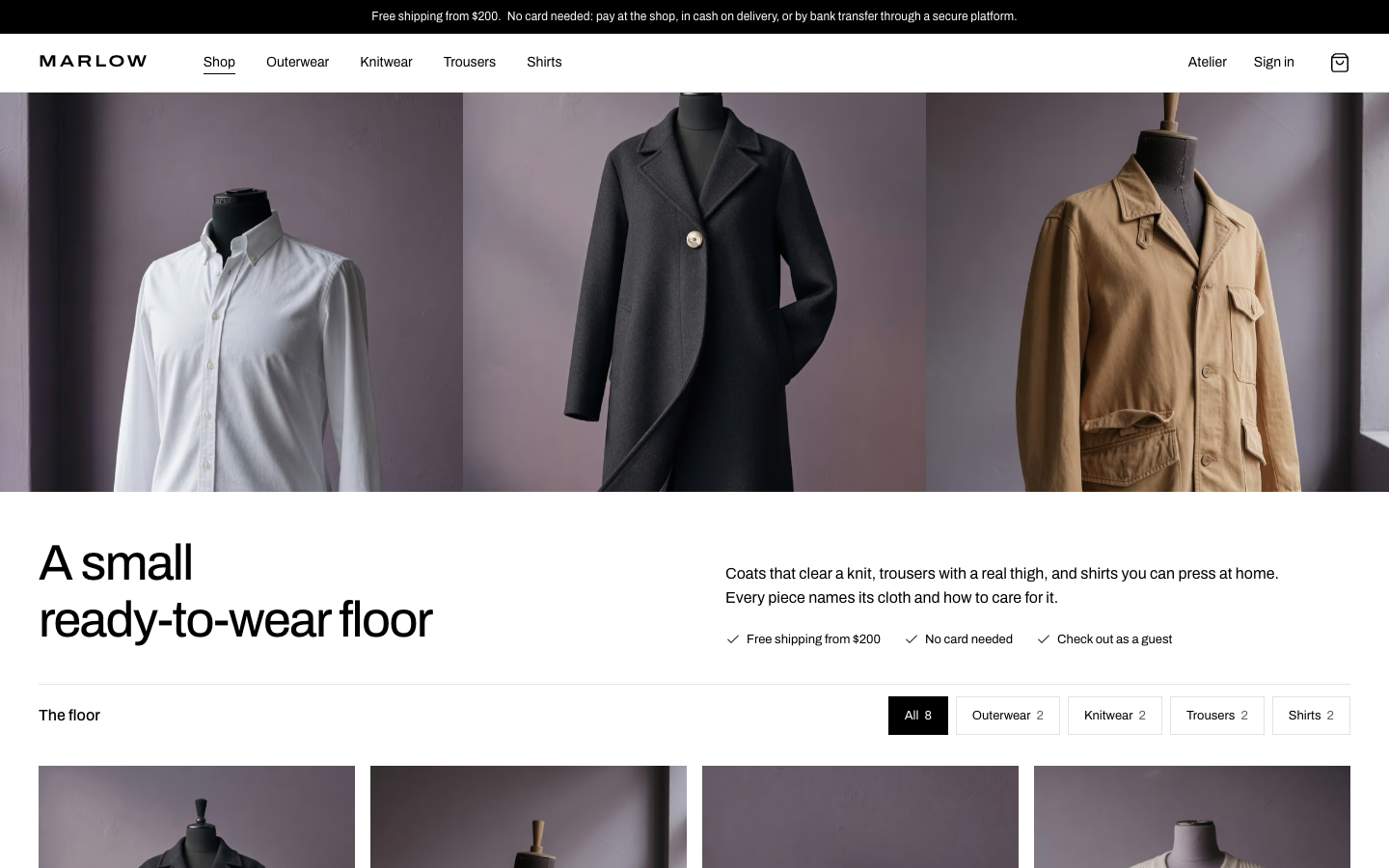
Task: Click the MARLOW logo
Action: (93, 62)
